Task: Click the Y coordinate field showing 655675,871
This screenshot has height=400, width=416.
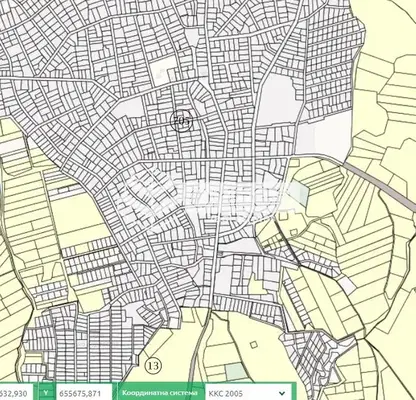Action: click(x=83, y=394)
